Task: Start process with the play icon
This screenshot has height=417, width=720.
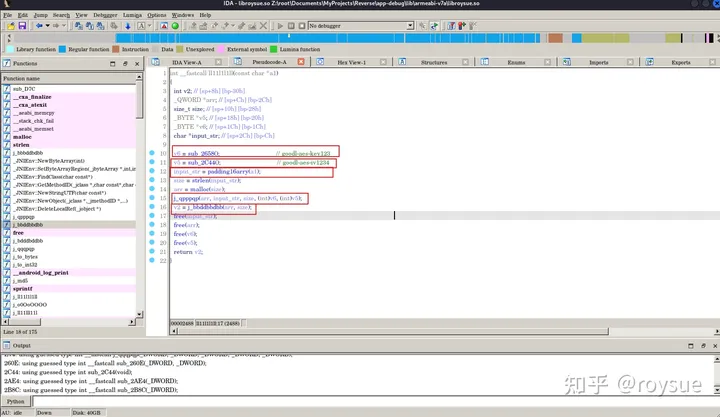Action: click(x=280, y=26)
